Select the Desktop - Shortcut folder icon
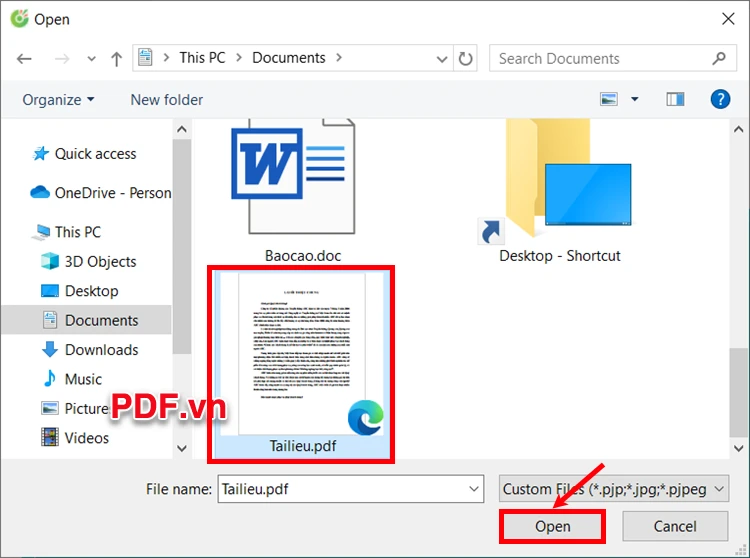Screen dimensions: 750x558 tap(555, 181)
